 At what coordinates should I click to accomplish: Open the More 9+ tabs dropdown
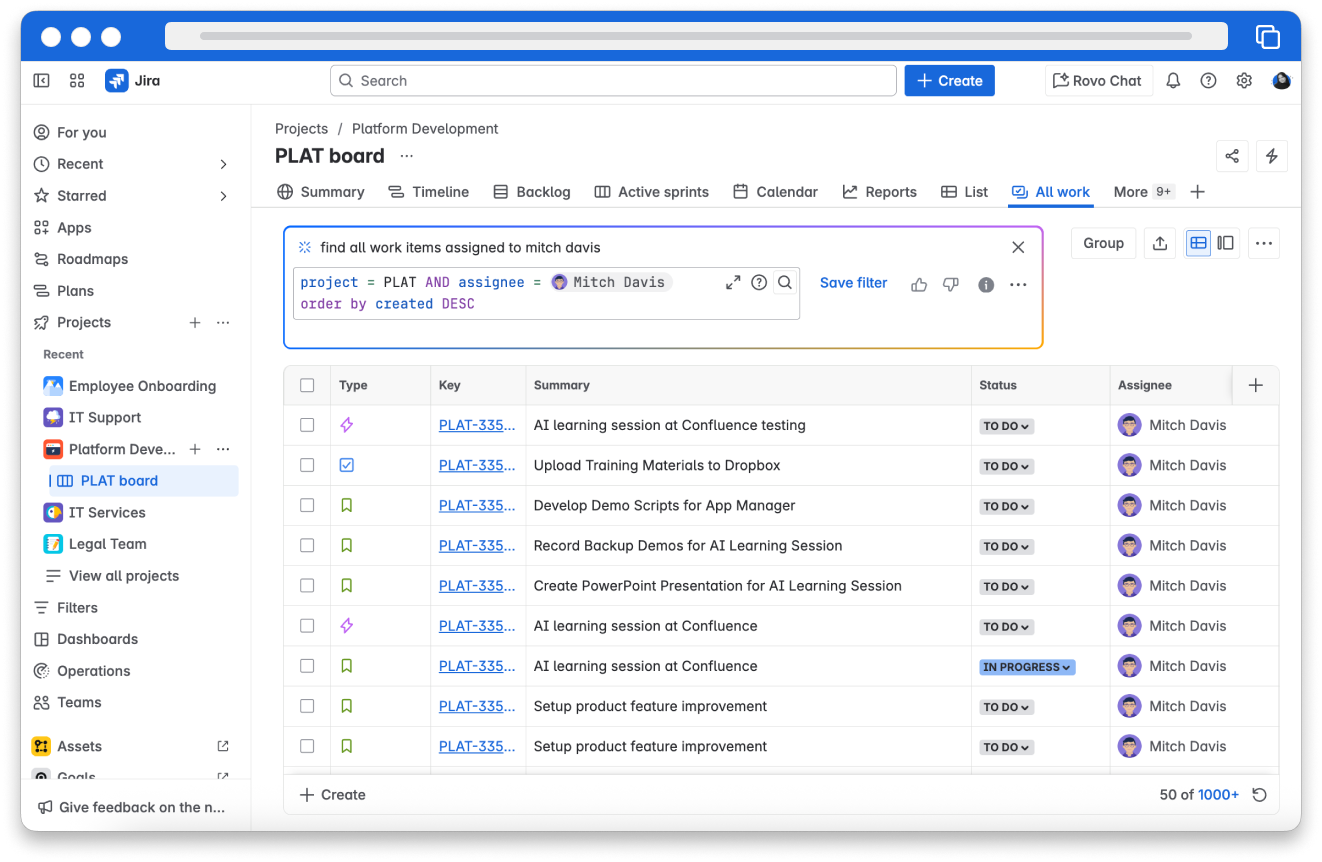pos(1143,192)
